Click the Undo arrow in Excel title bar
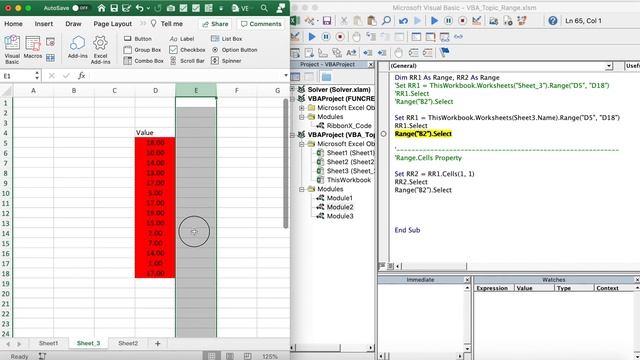 140,8
